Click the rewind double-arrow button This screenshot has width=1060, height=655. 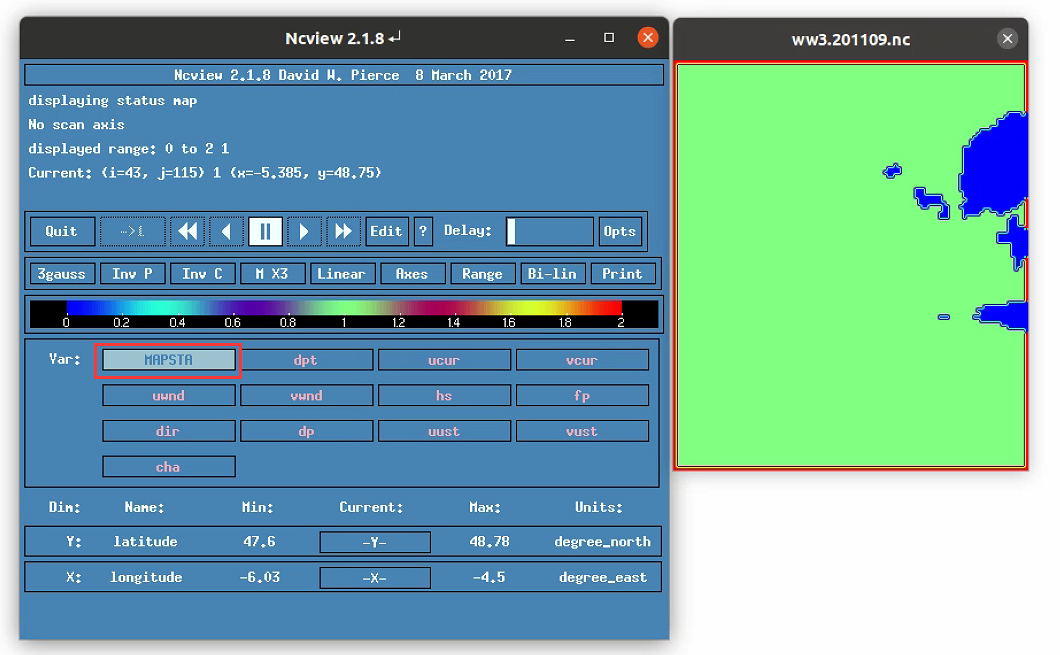click(188, 231)
